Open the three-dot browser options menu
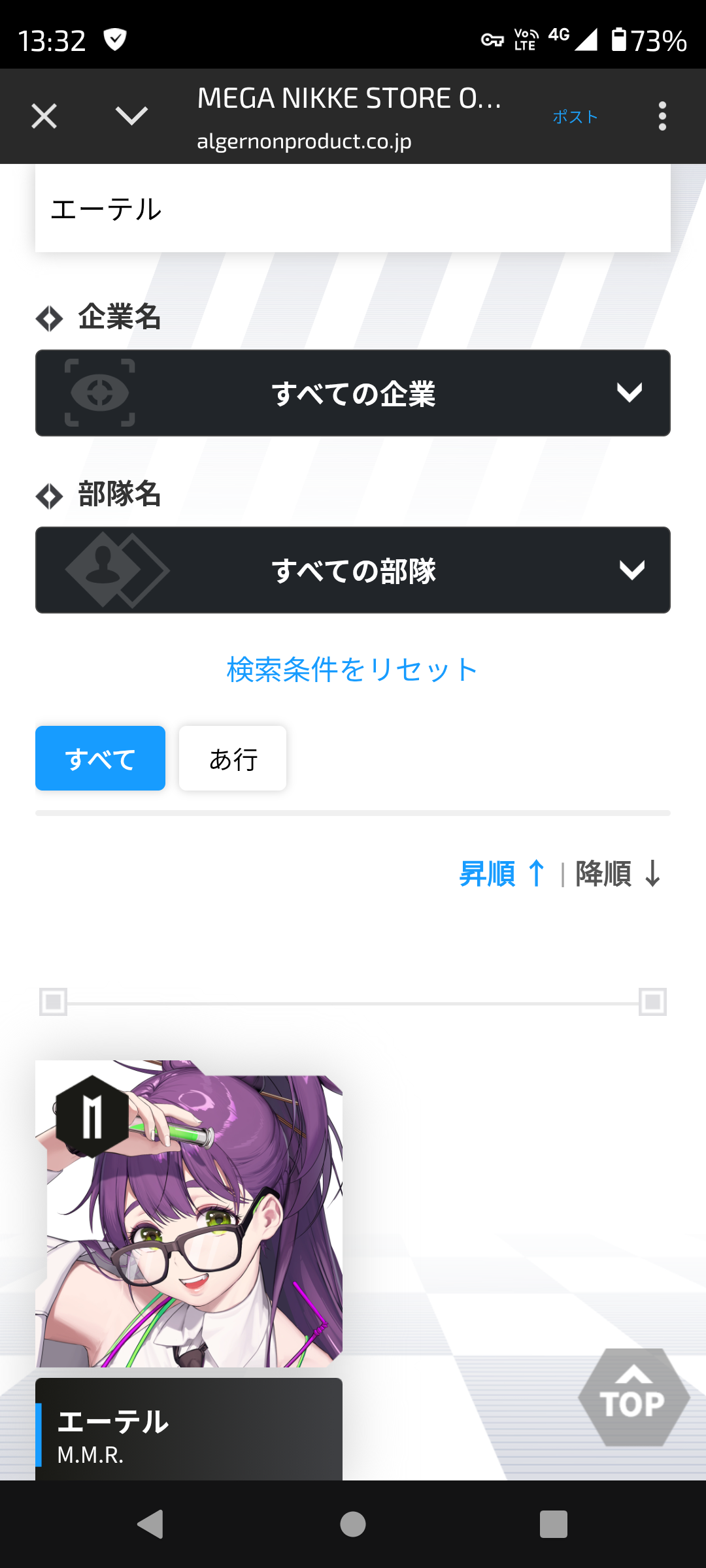The height and width of the screenshot is (1568, 706). tap(662, 116)
